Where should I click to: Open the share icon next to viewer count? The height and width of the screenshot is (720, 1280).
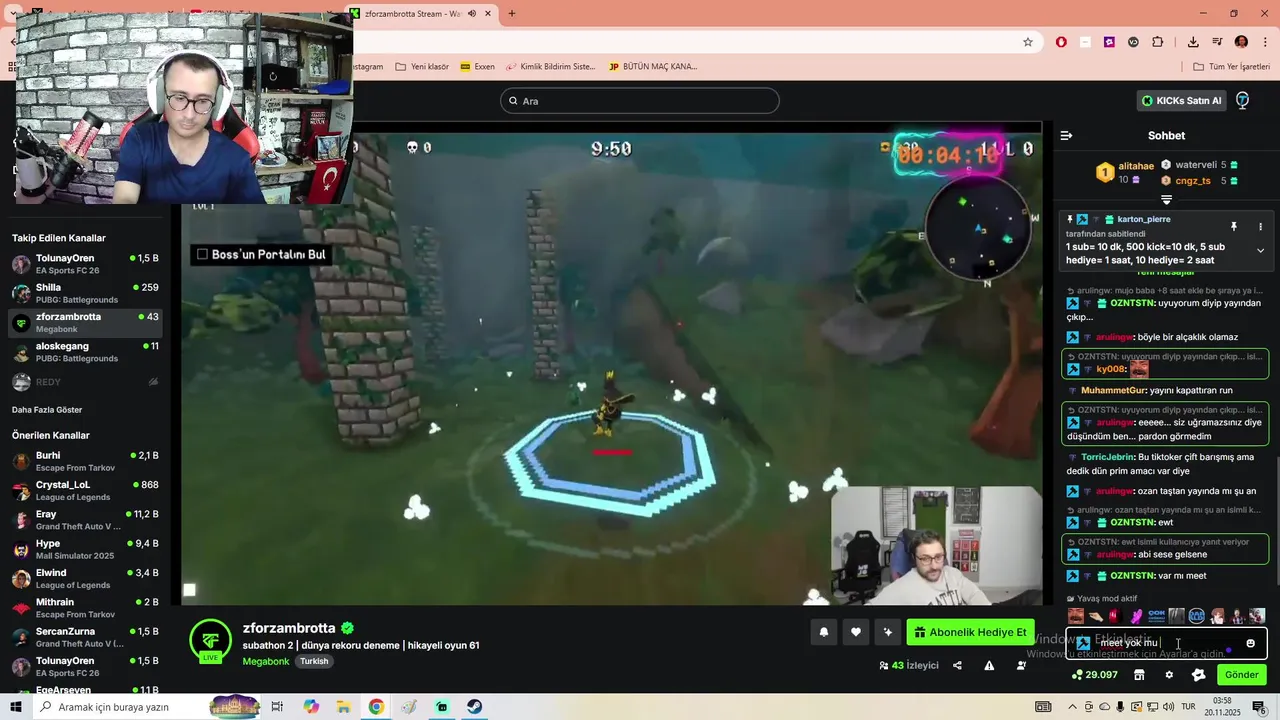(x=957, y=665)
